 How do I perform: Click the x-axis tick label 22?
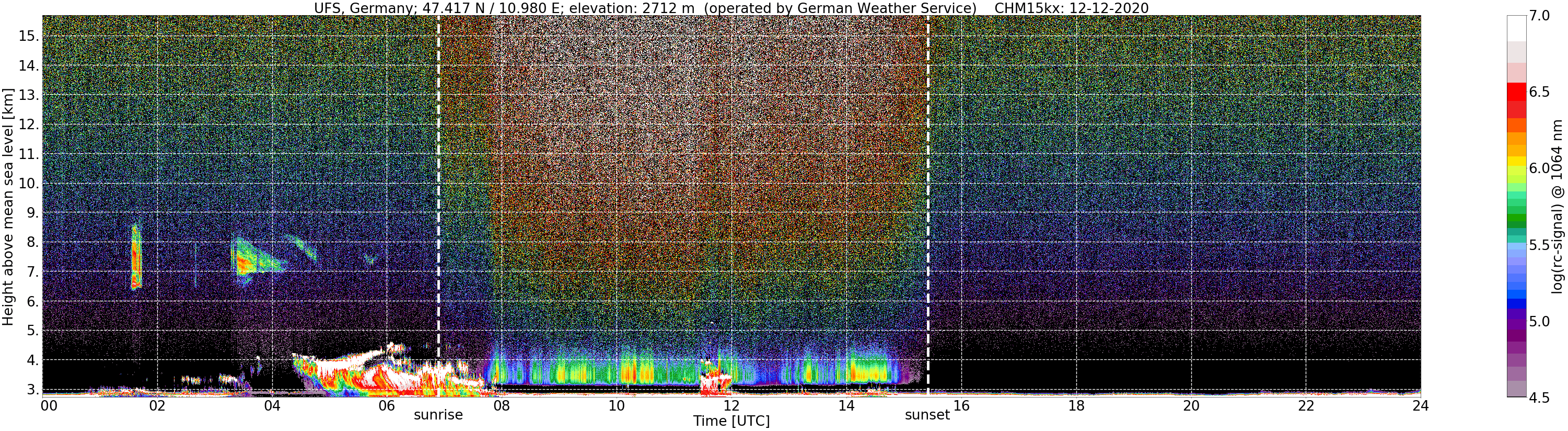[1306, 405]
